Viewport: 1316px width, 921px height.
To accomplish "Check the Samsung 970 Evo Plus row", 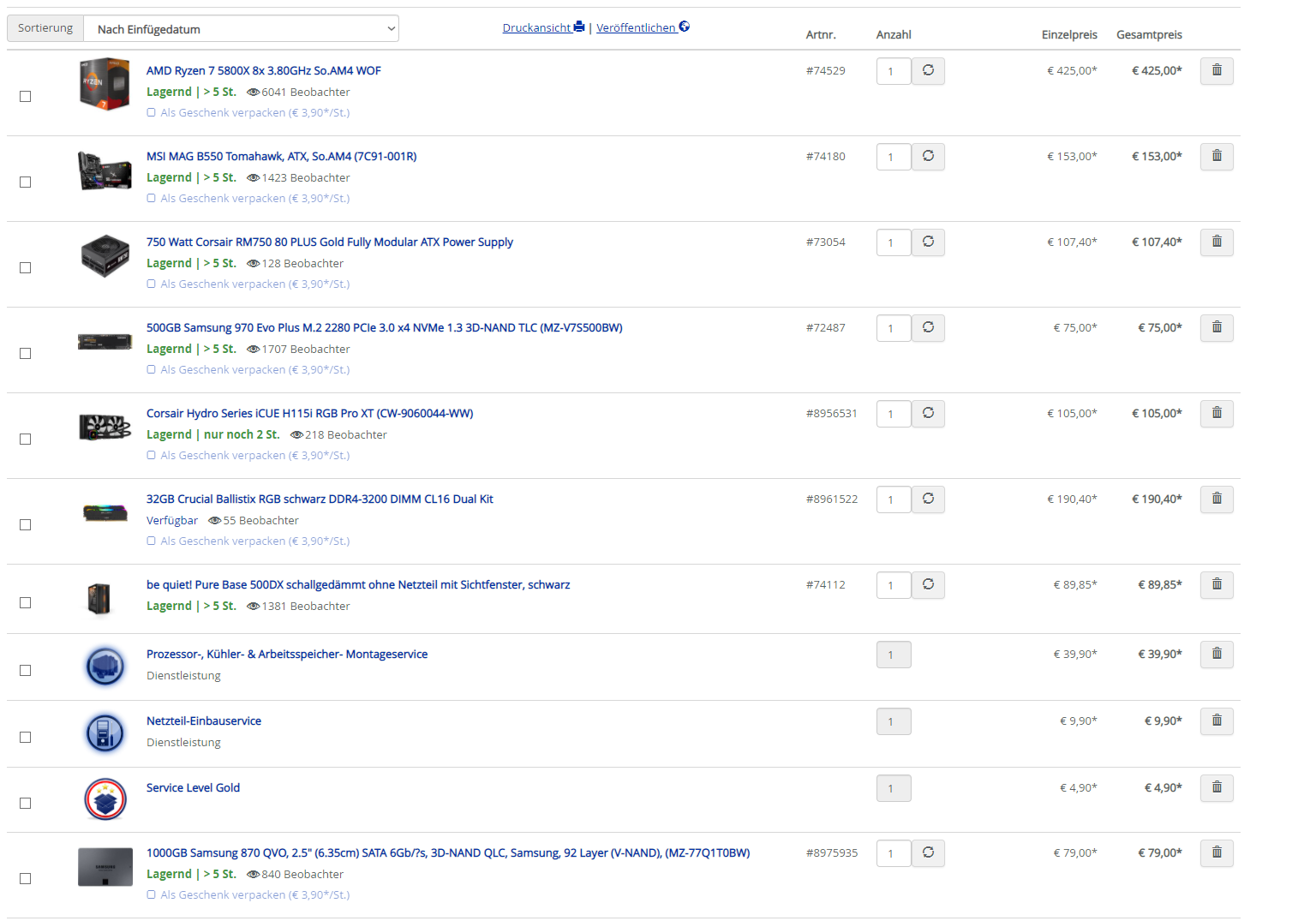I will [x=26, y=354].
